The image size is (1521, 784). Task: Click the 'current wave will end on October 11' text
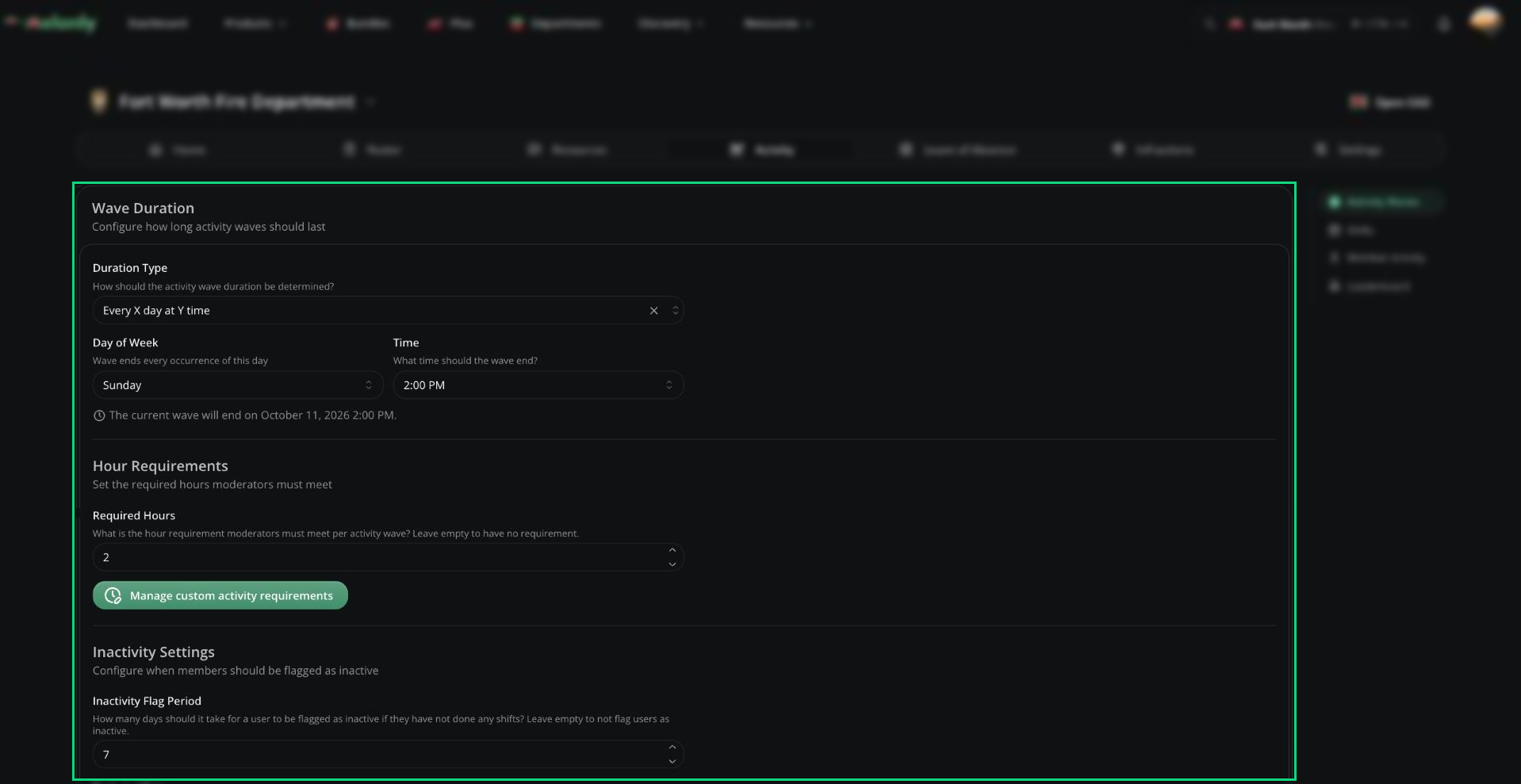pyautogui.click(x=253, y=415)
